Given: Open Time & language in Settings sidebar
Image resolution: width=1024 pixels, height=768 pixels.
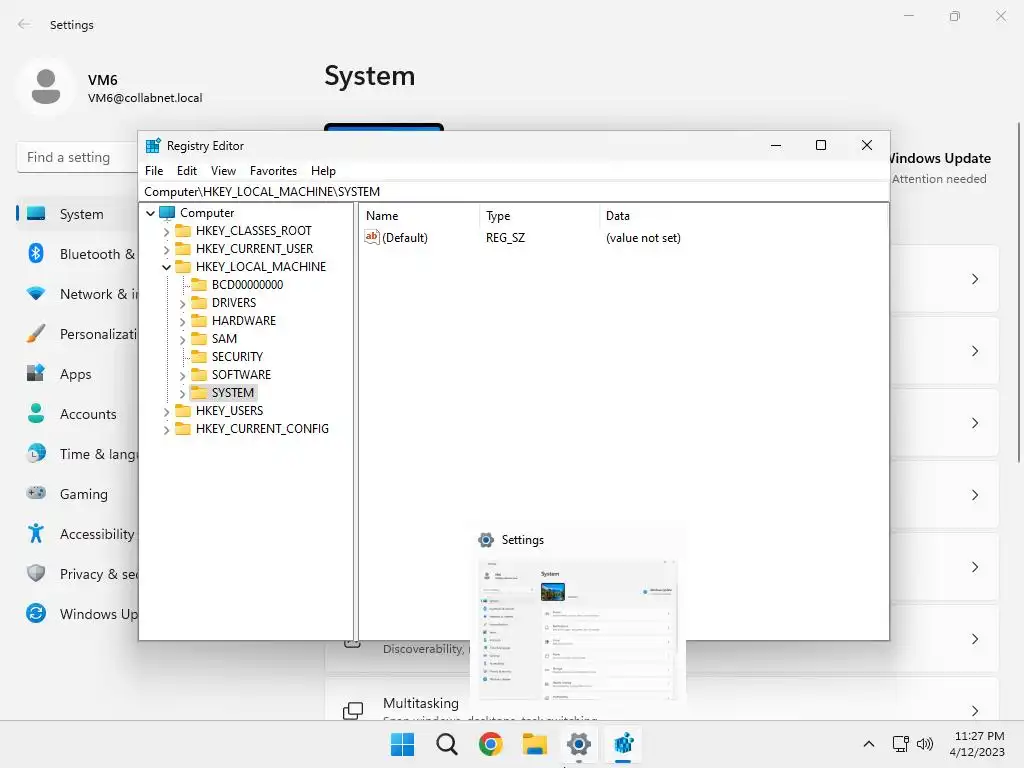Looking at the screenshot, I should click(77, 454).
